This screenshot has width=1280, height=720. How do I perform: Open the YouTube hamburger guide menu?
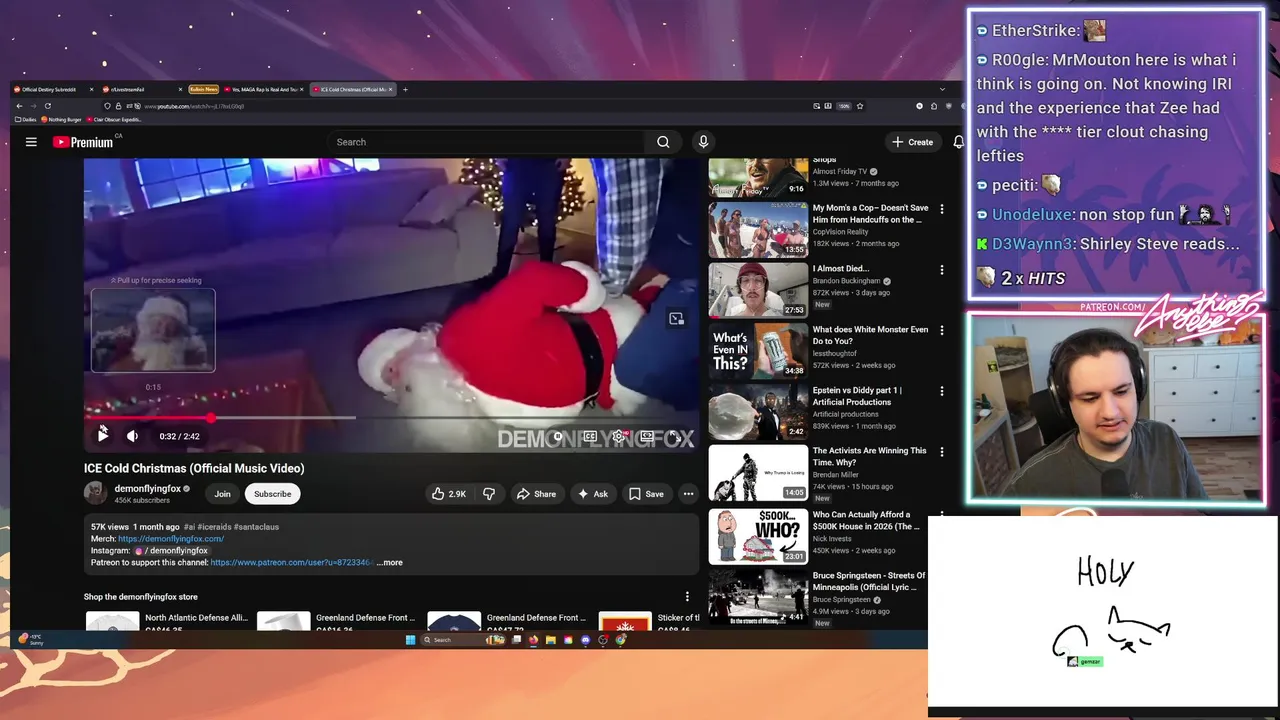pyautogui.click(x=31, y=142)
